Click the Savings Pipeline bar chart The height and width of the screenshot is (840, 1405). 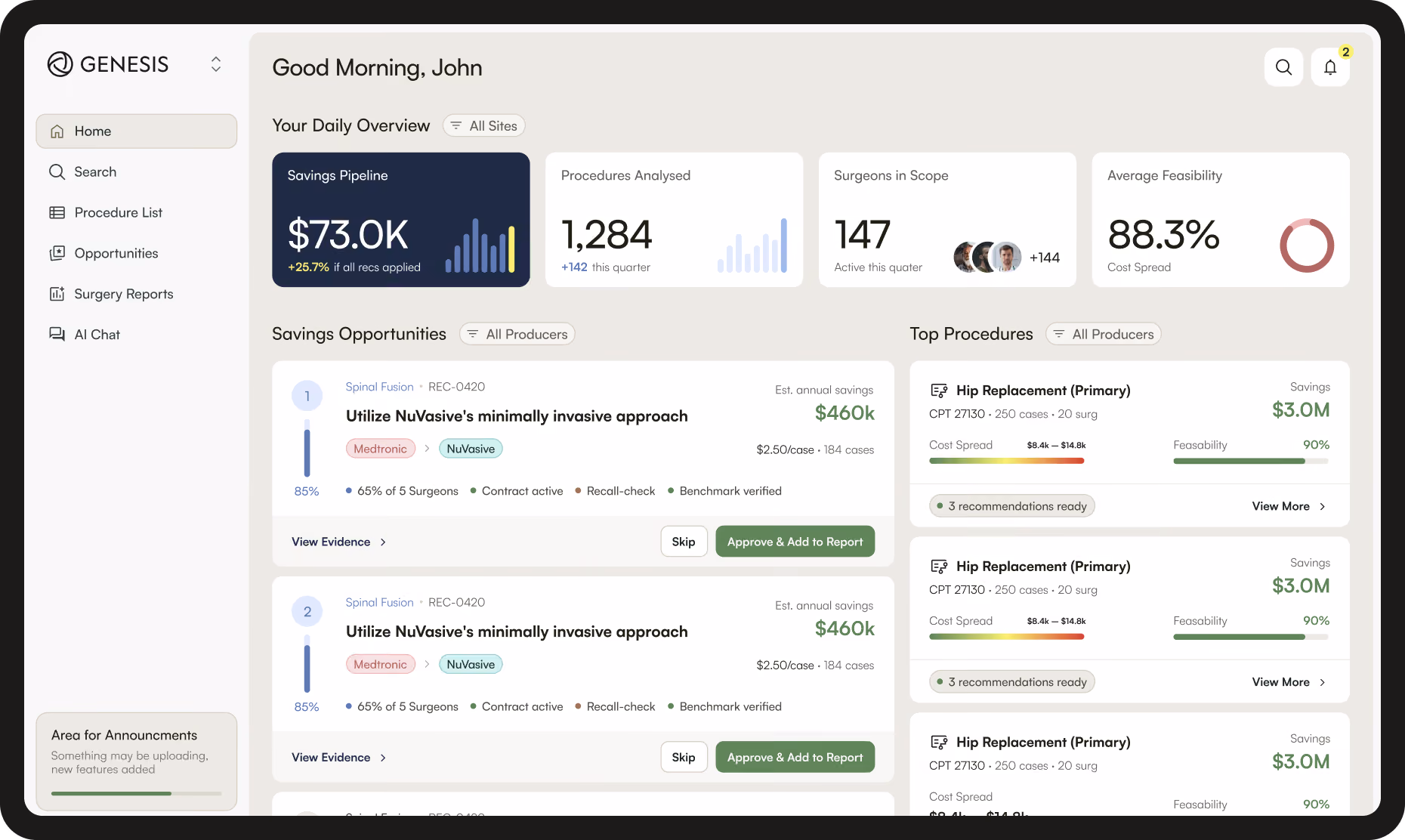point(480,246)
